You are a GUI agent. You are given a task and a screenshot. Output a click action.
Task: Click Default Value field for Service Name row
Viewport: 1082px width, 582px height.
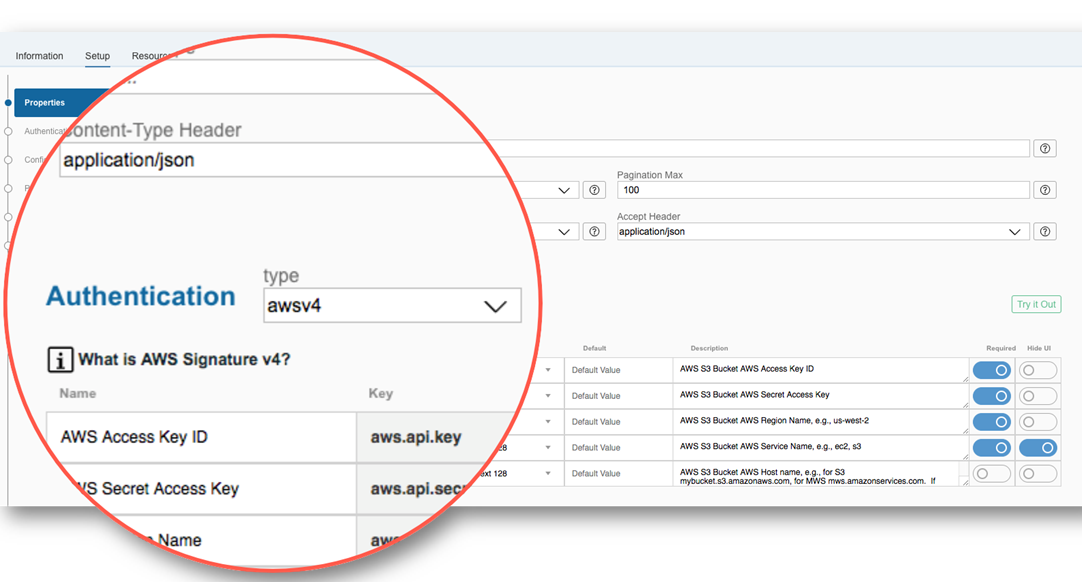tap(618, 447)
